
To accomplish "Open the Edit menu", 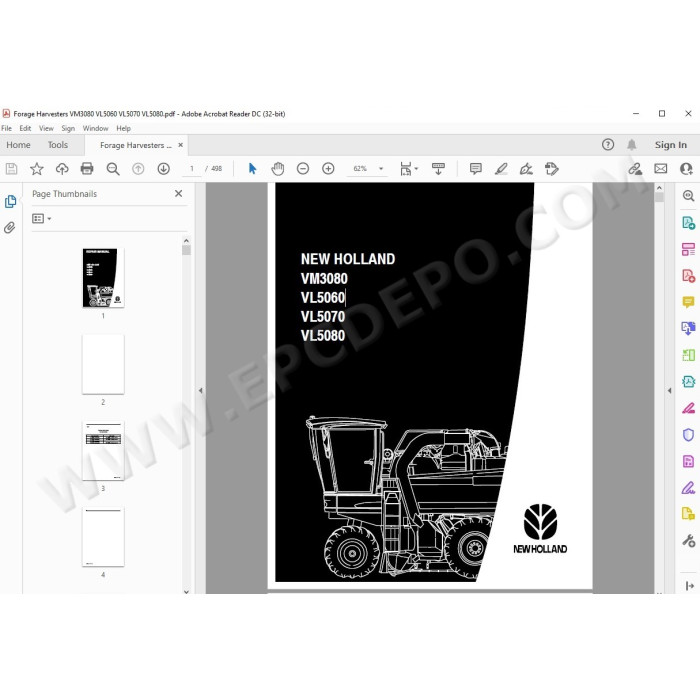I will [x=25, y=128].
